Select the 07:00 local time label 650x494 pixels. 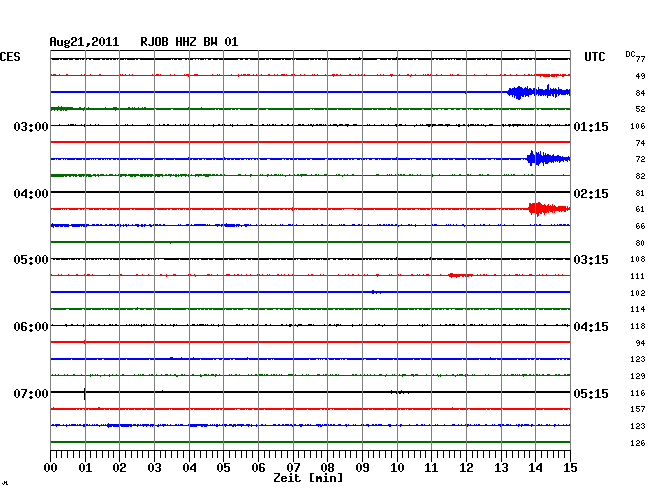point(31,393)
